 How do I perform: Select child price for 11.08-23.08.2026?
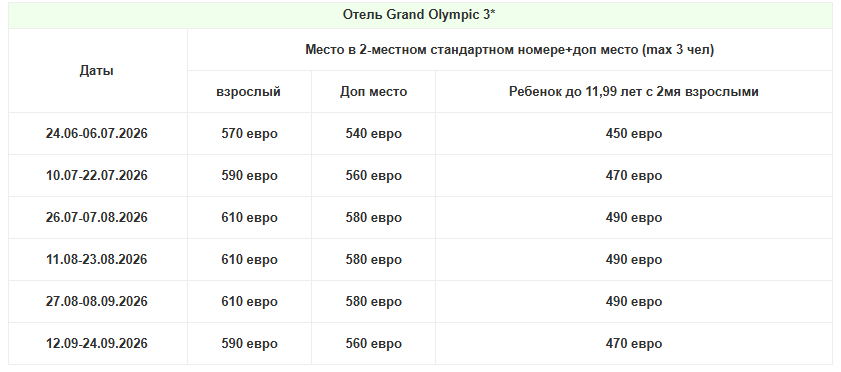(x=634, y=259)
